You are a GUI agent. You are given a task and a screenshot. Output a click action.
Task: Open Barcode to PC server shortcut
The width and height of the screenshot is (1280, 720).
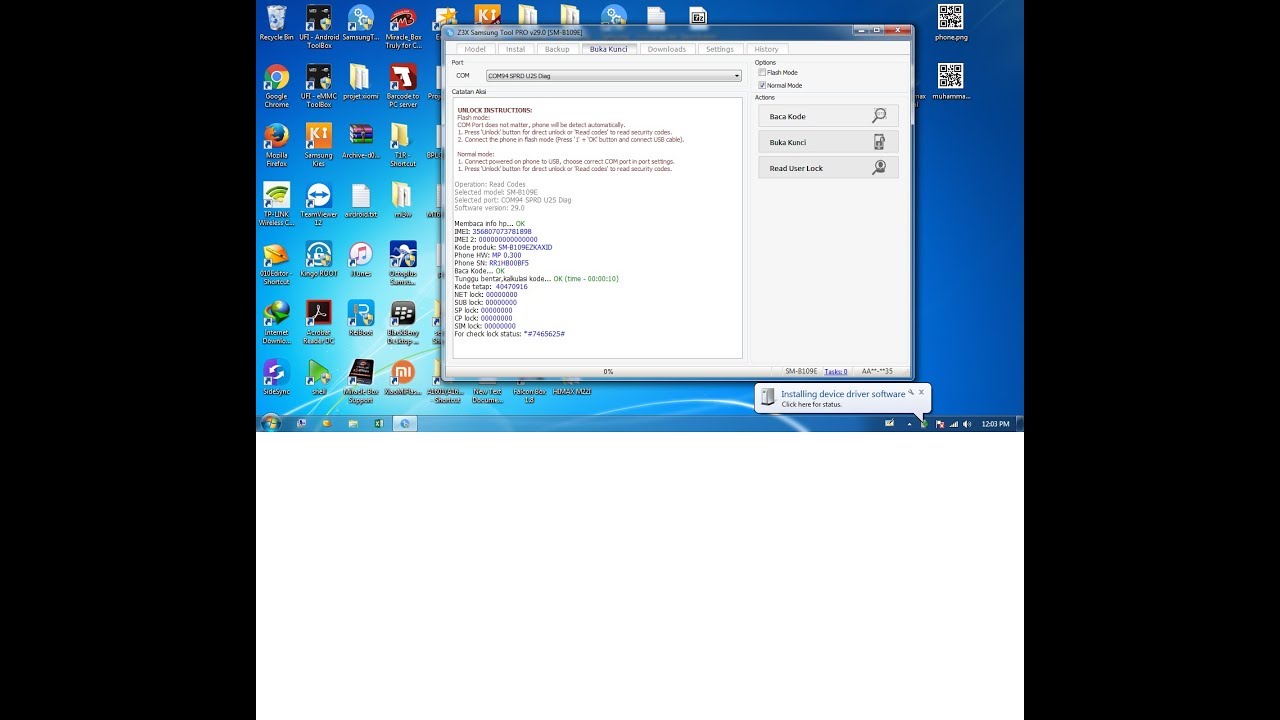[402, 87]
